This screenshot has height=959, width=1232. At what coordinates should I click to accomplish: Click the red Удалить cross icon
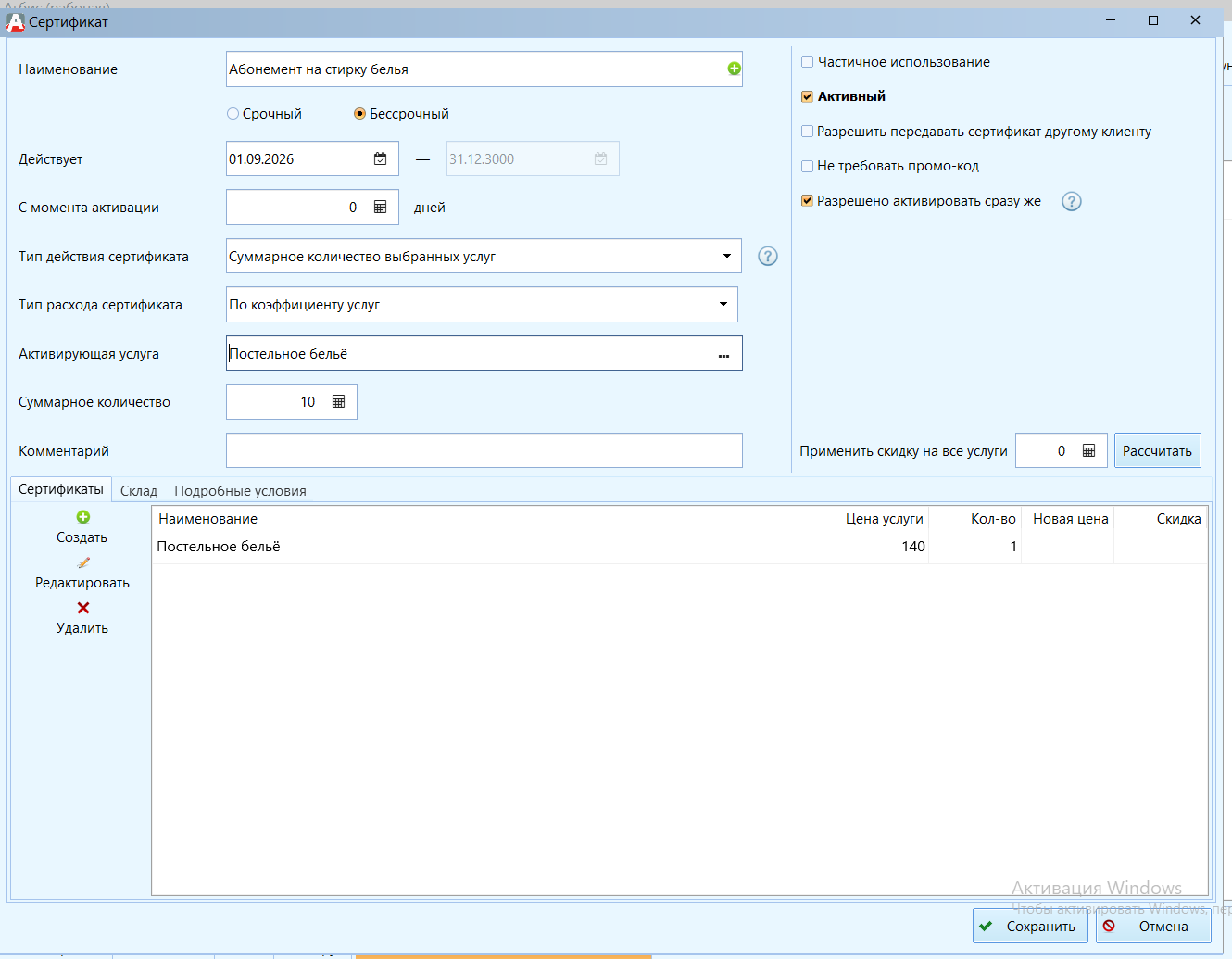click(82, 608)
